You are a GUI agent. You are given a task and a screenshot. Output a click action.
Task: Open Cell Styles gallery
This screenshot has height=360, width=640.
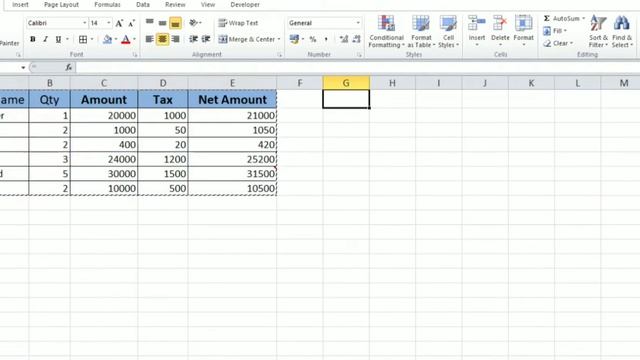tap(448, 32)
